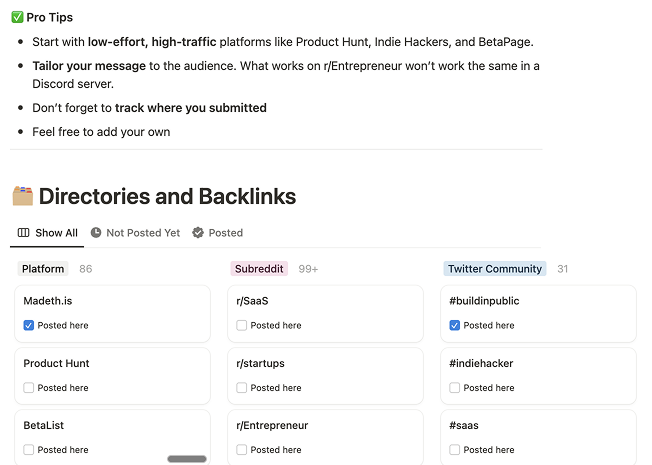Tick the #indiehacker Posted here checkbox
The image size is (652, 465).
(454, 388)
